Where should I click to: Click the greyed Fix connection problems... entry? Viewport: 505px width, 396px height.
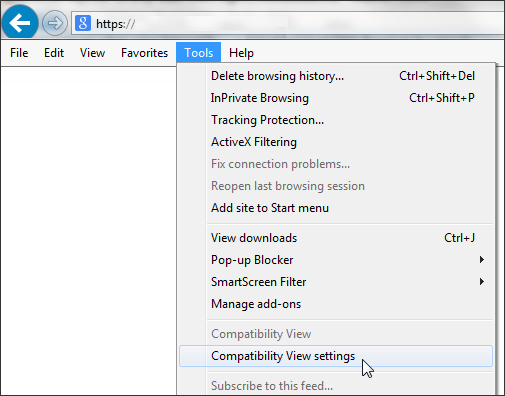(x=336, y=164)
